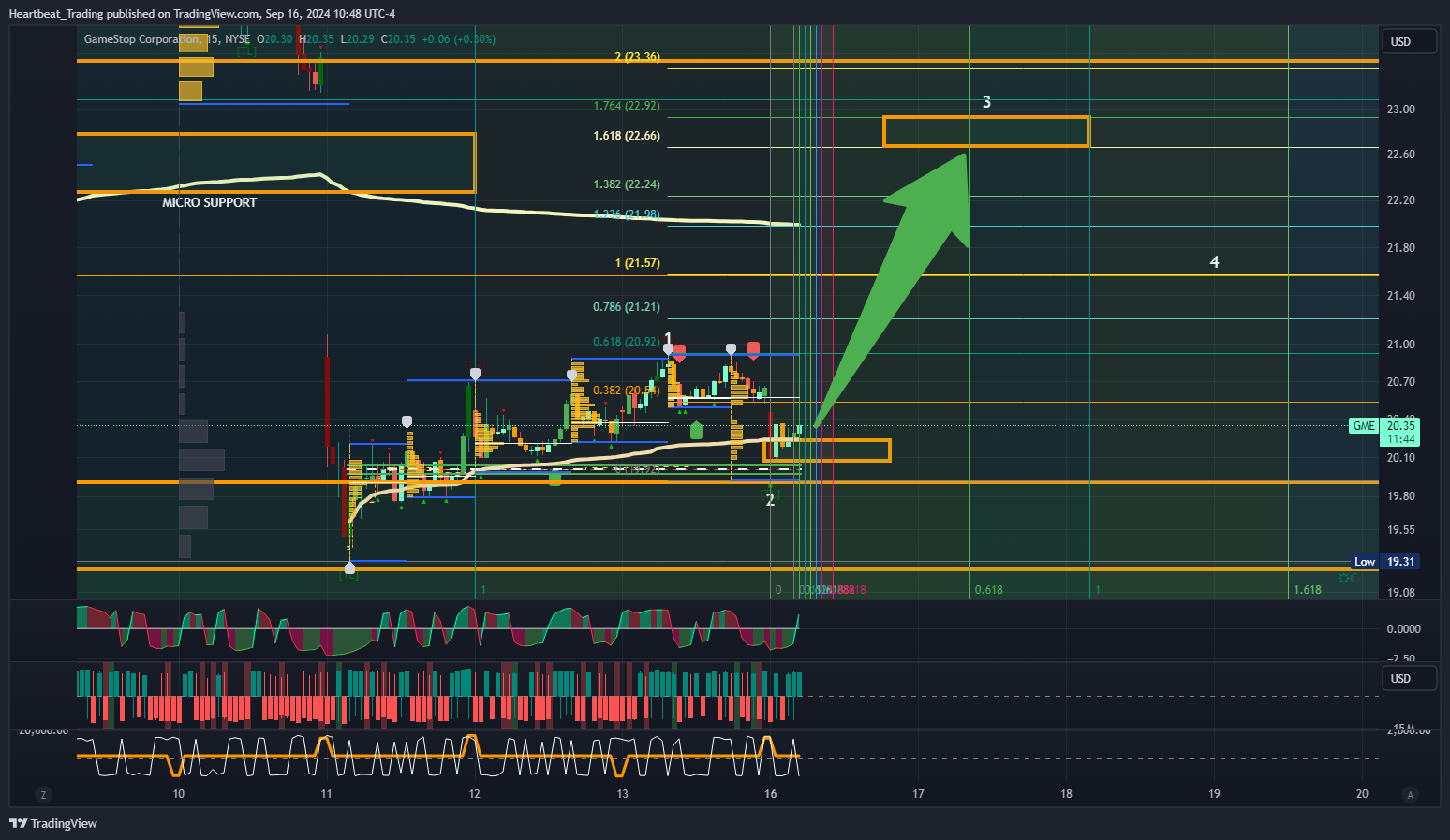1450x840 pixels.
Task: Click date 20 on the time axis
Action: (x=1362, y=794)
